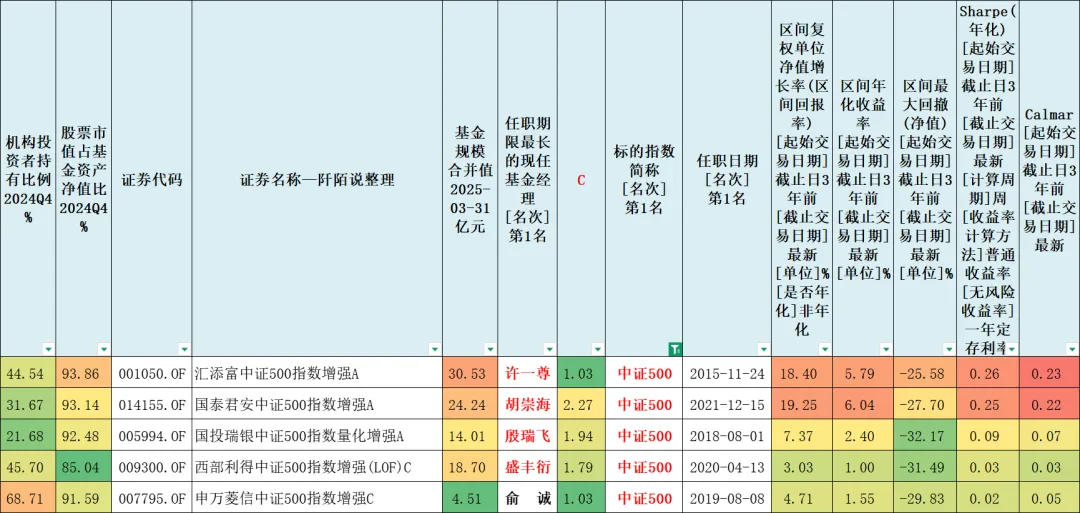Select fund manager 许一尊
The width and height of the screenshot is (1080, 513).
[528, 373]
